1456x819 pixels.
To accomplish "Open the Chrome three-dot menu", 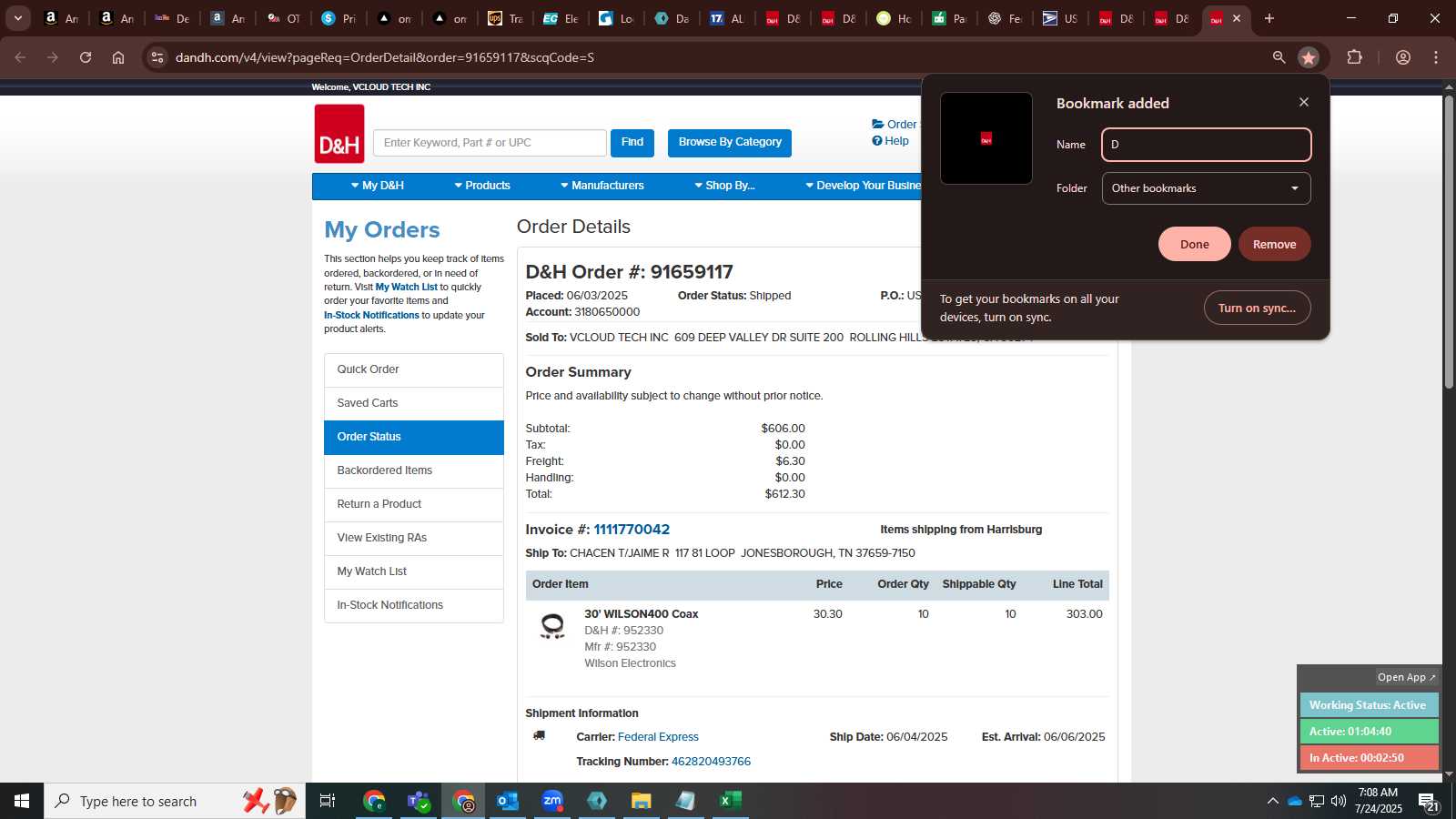I will pos(1436,57).
